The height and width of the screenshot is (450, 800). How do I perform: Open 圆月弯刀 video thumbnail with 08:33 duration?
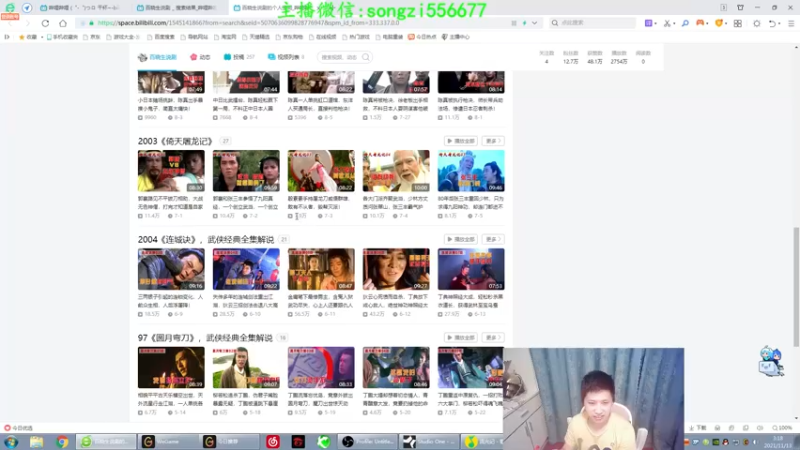[x=321, y=368]
